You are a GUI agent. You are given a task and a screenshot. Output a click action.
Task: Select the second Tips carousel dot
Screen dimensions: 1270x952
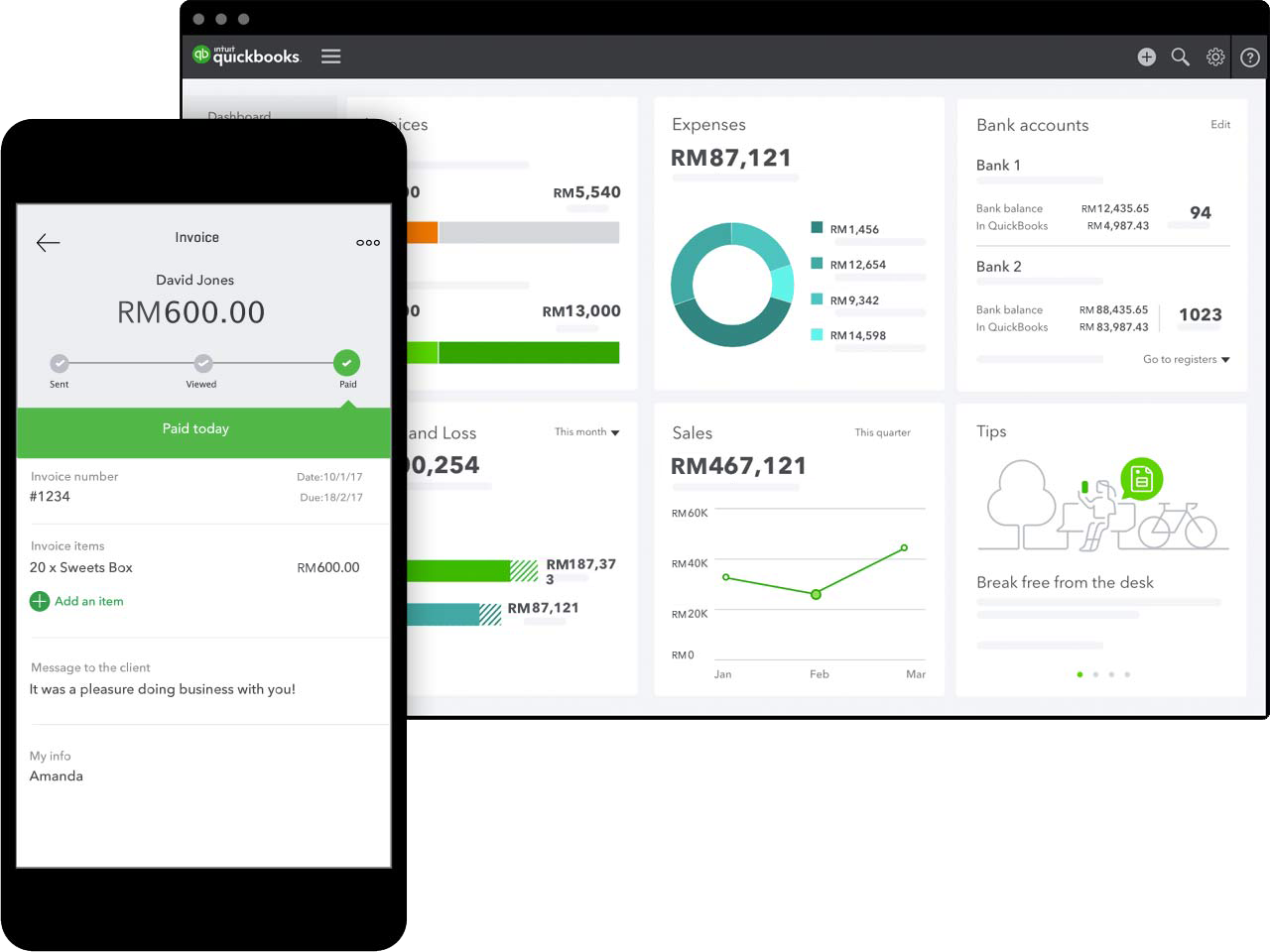(1095, 674)
